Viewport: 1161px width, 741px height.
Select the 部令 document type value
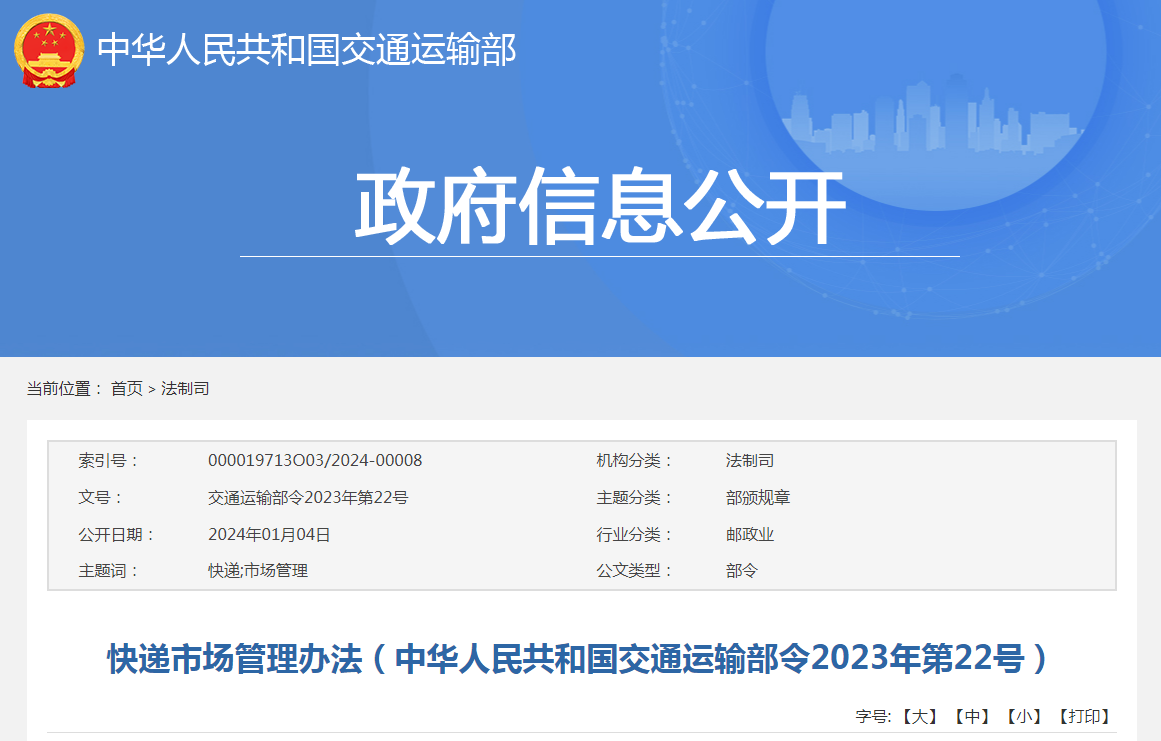coord(741,571)
